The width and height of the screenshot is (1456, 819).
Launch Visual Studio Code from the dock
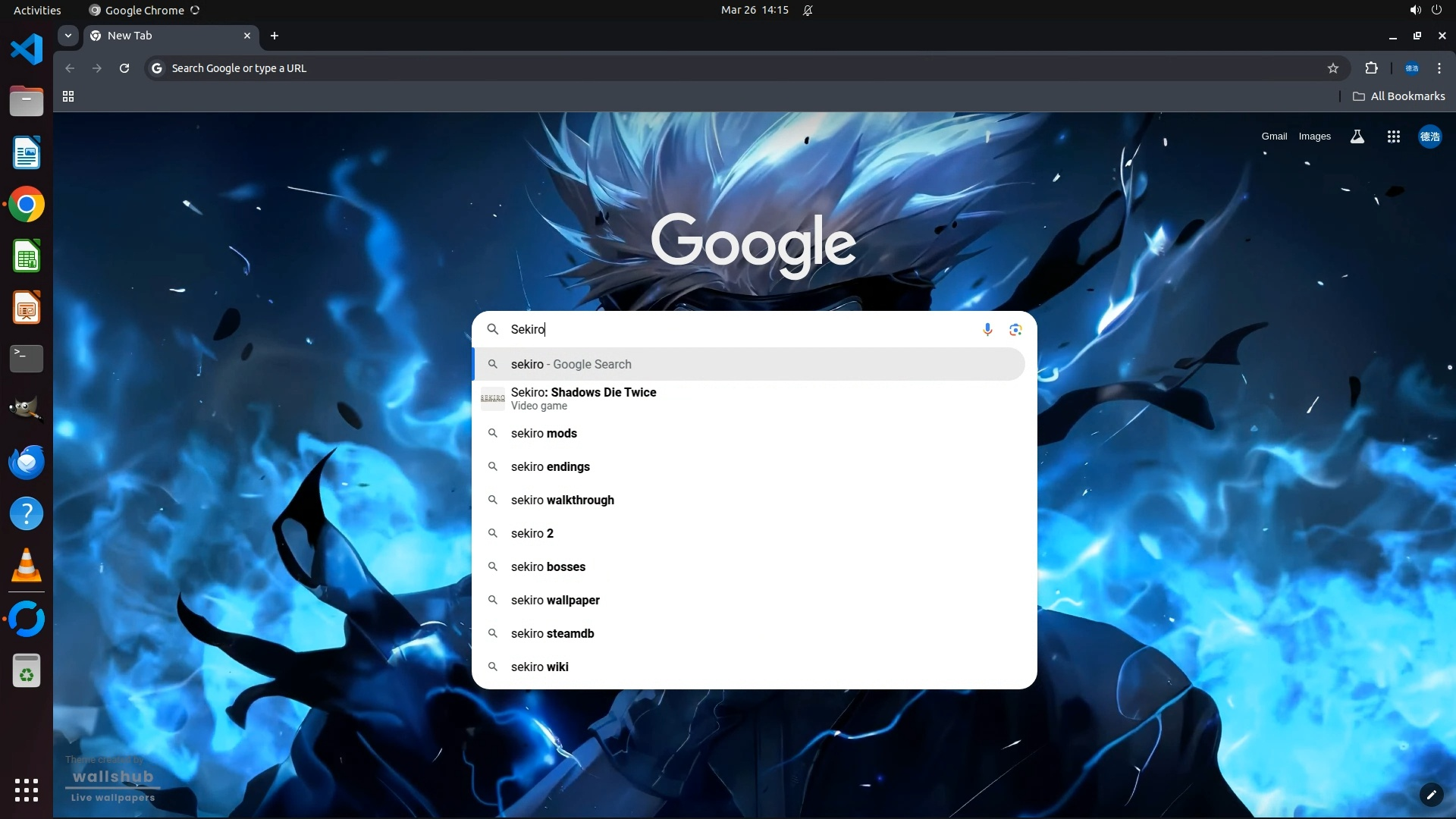tap(27, 50)
